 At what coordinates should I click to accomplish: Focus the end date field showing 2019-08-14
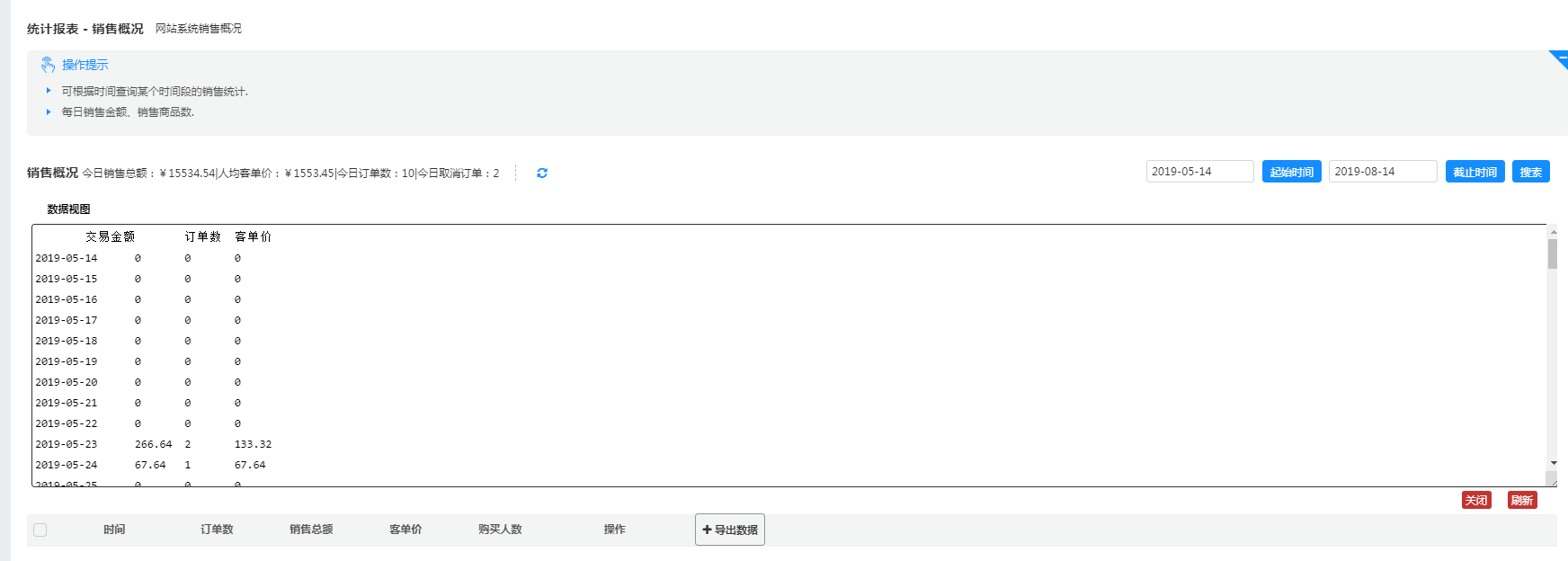coord(1382,172)
